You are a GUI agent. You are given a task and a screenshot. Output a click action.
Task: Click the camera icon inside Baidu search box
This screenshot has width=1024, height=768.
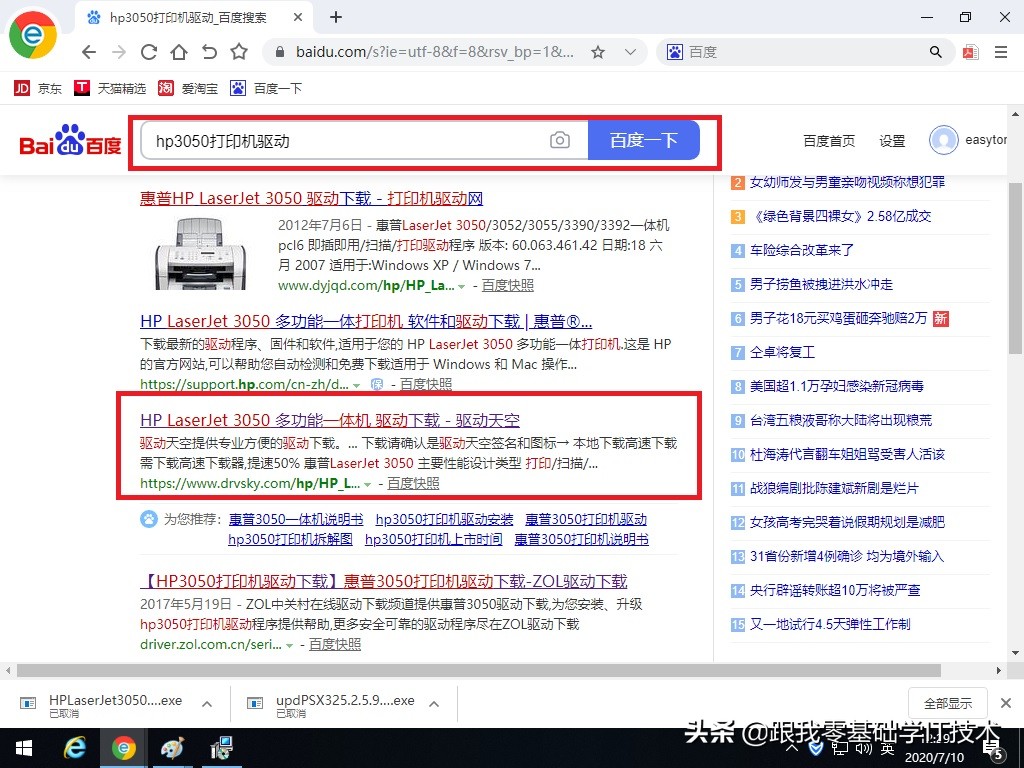point(561,140)
